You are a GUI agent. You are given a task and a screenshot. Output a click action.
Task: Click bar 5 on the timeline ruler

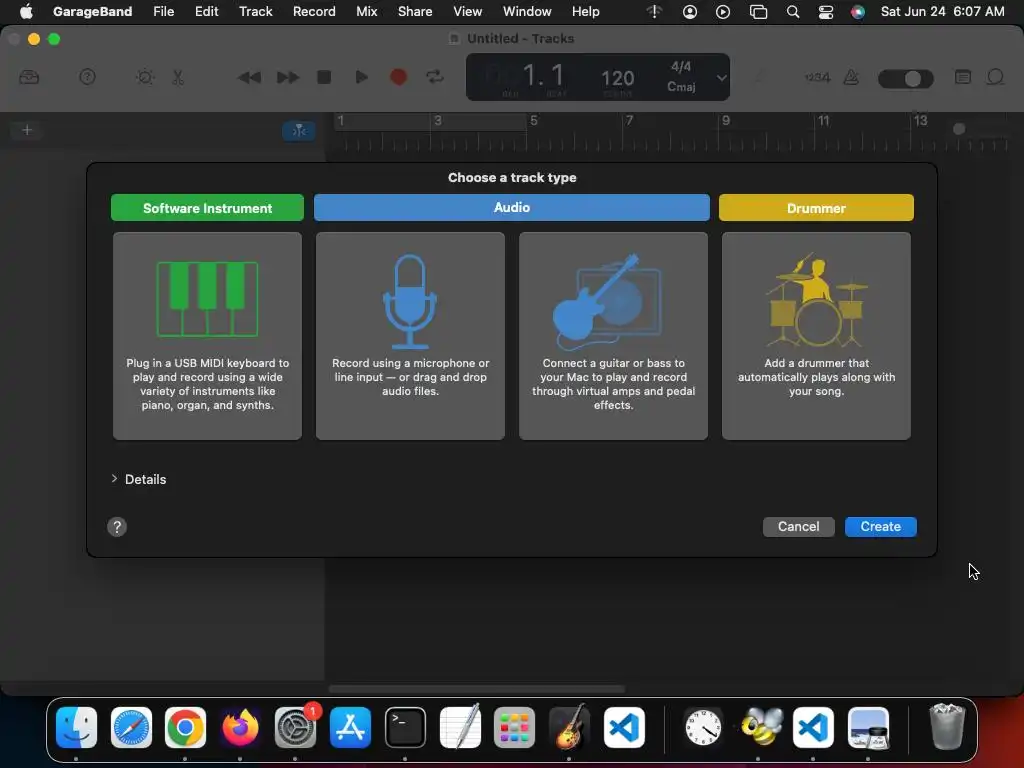point(534,121)
